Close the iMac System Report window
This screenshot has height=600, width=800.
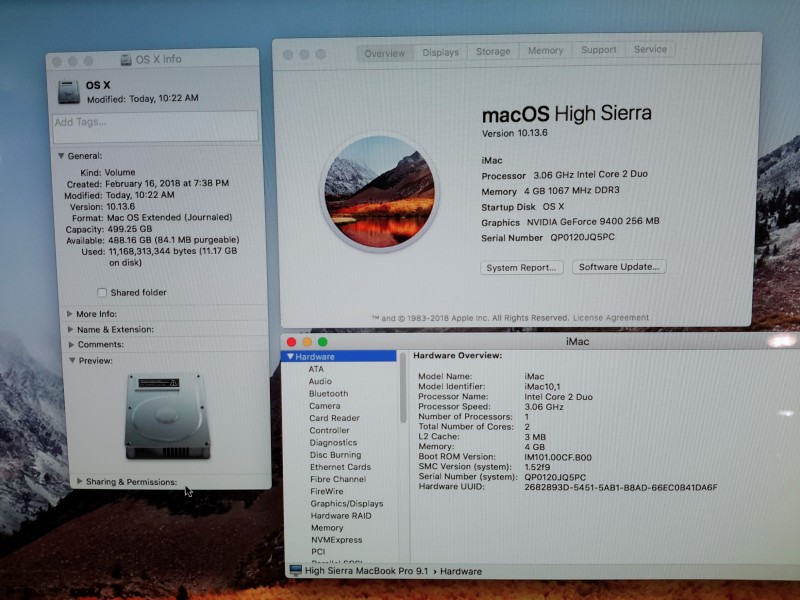[291, 342]
